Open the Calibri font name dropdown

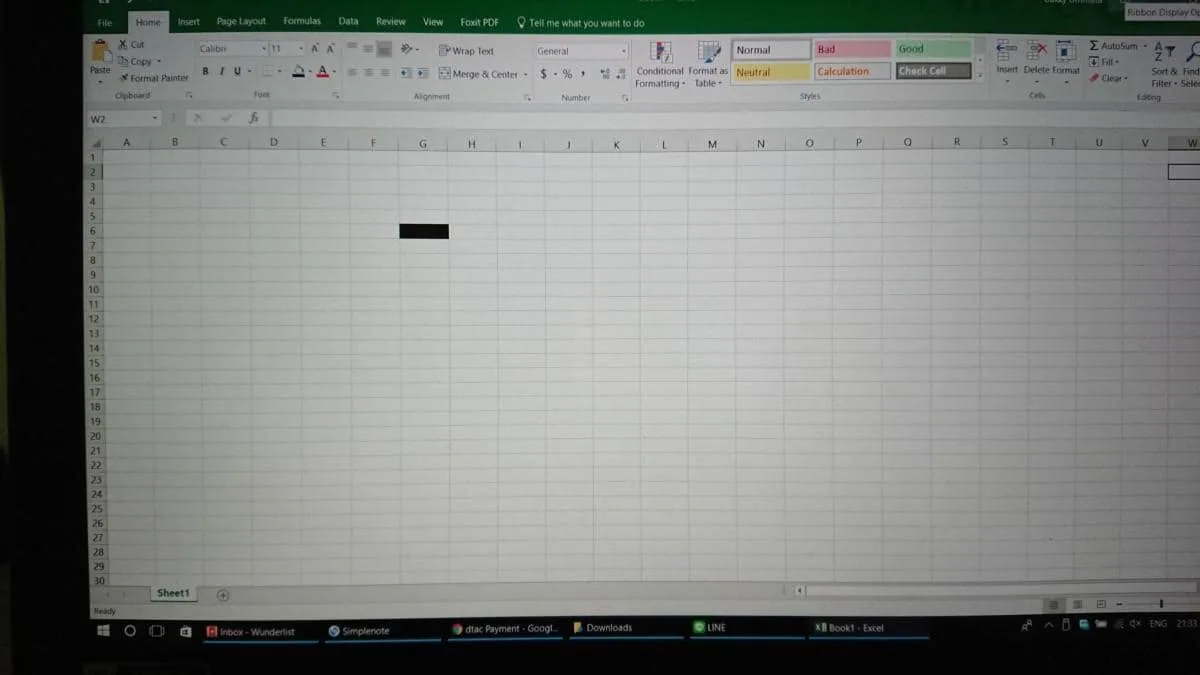coord(264,48)
